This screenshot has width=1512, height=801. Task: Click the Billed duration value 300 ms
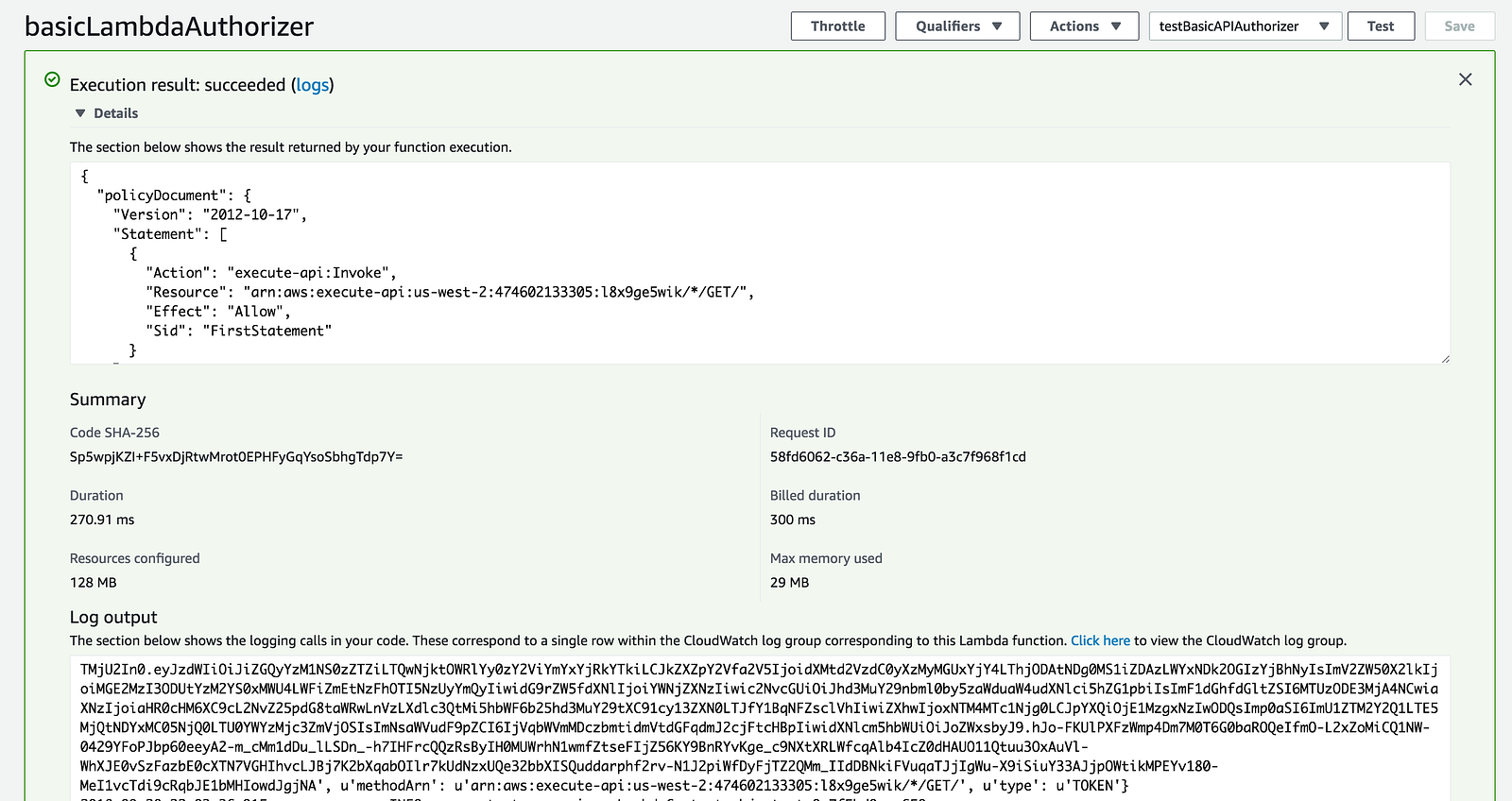(x=793, y=520)
